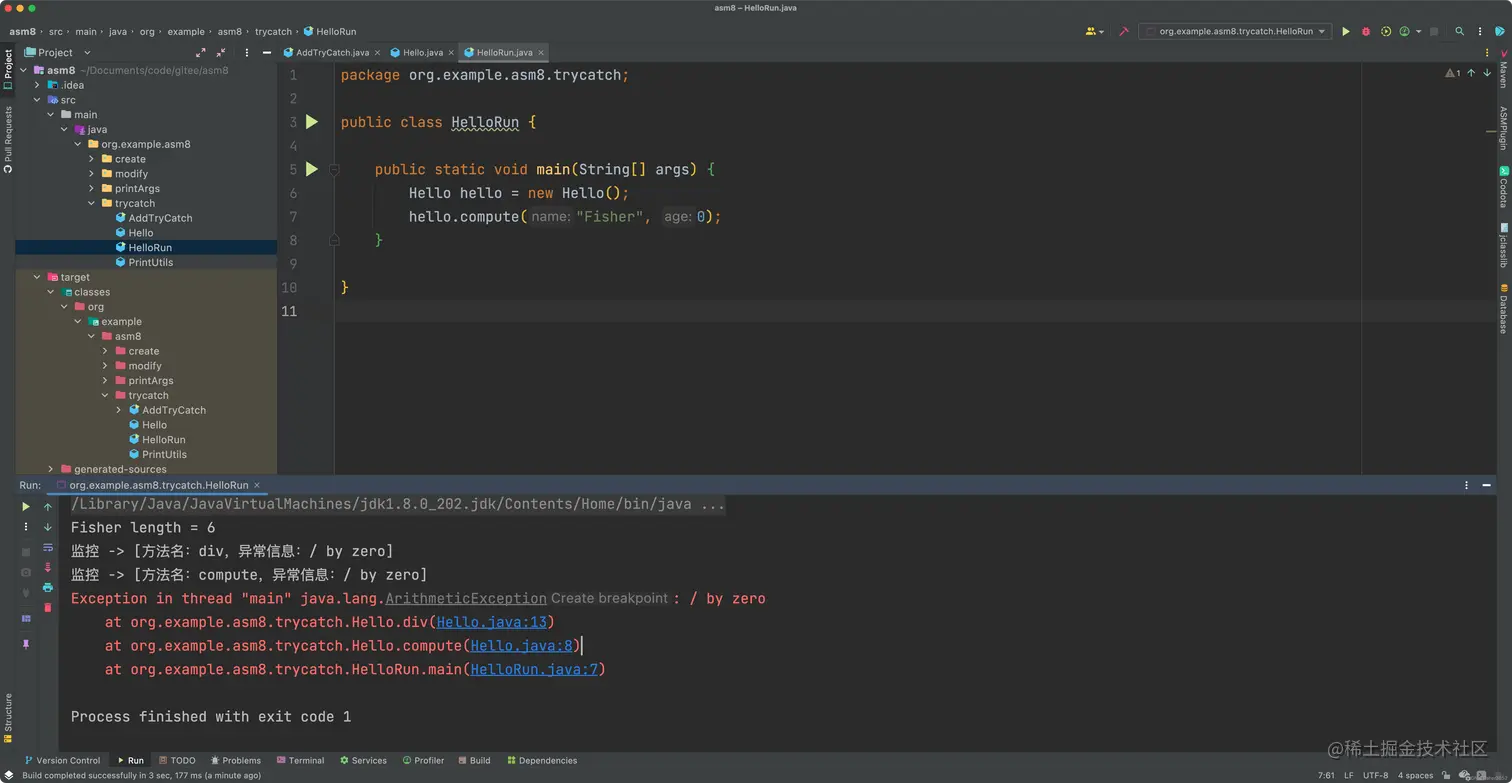Click the Up the Stack Trace arrow
1512x783 pixels.
click(48, 507)
